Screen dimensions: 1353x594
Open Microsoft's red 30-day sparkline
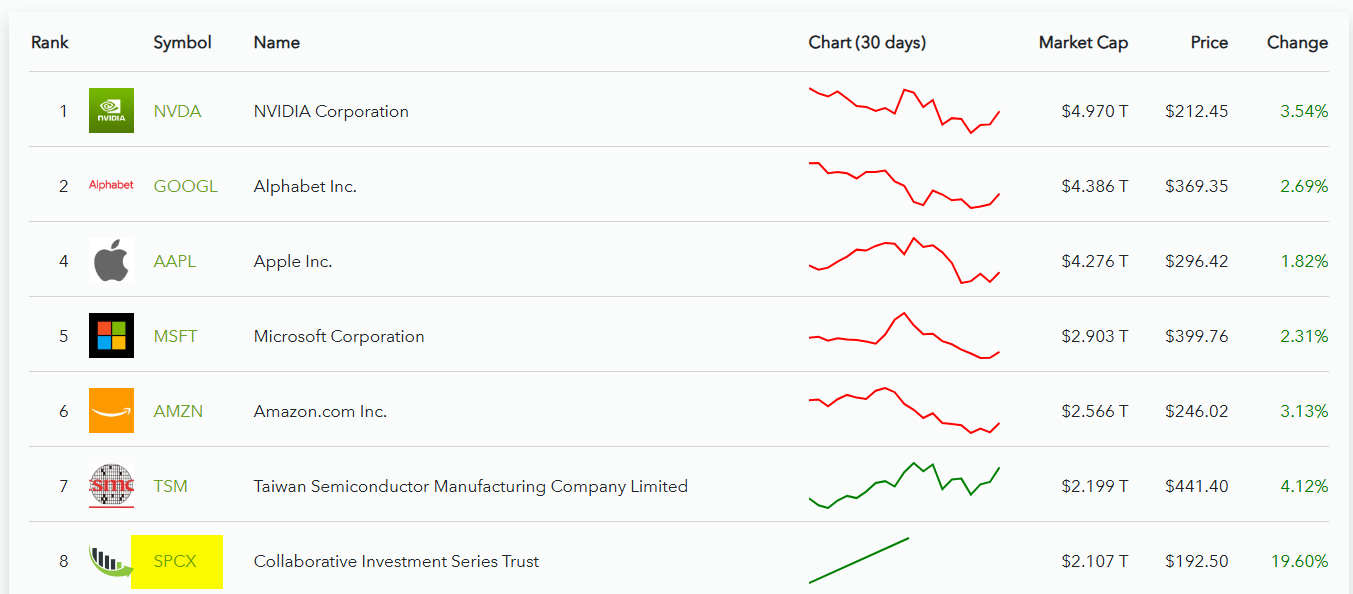904,335
